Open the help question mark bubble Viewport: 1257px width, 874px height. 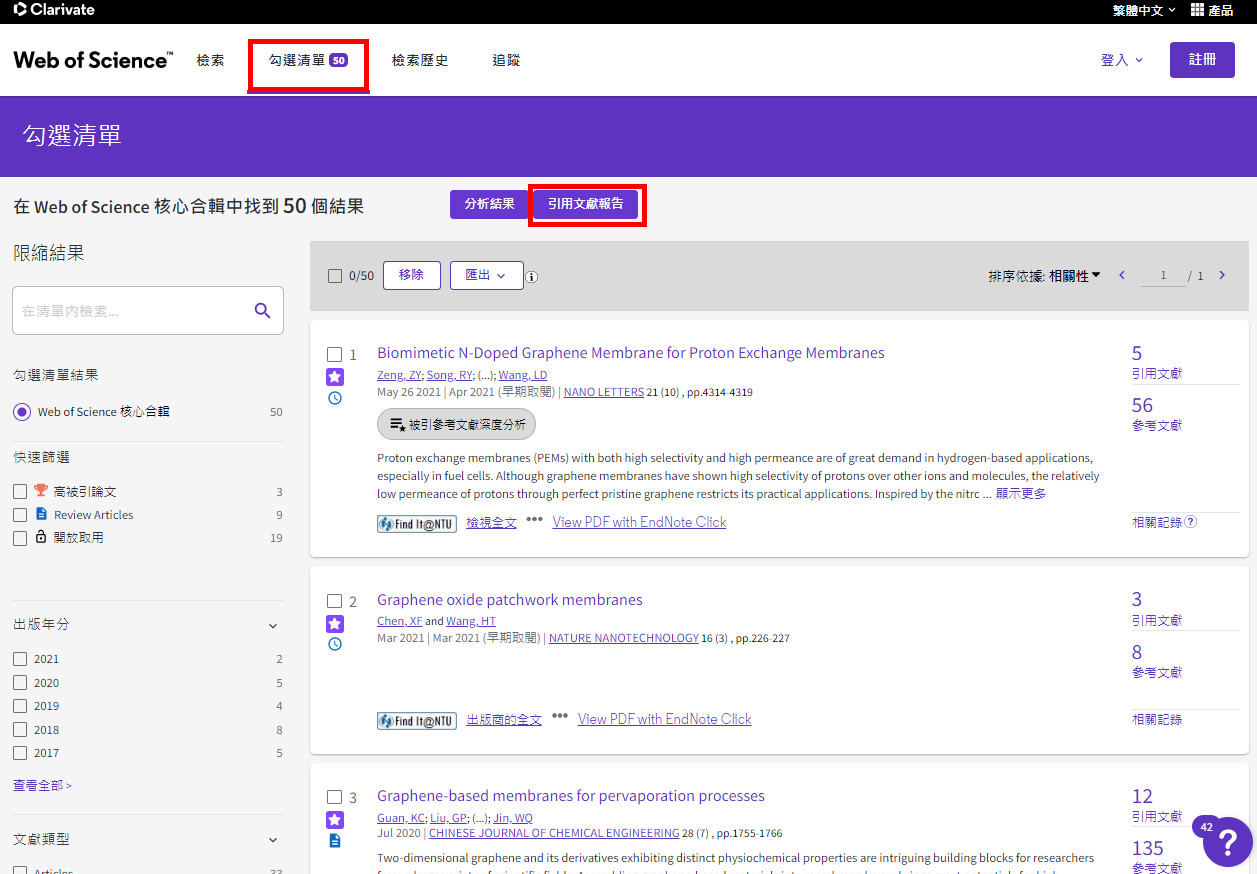pyautogui.click(x=1228, y=842)
